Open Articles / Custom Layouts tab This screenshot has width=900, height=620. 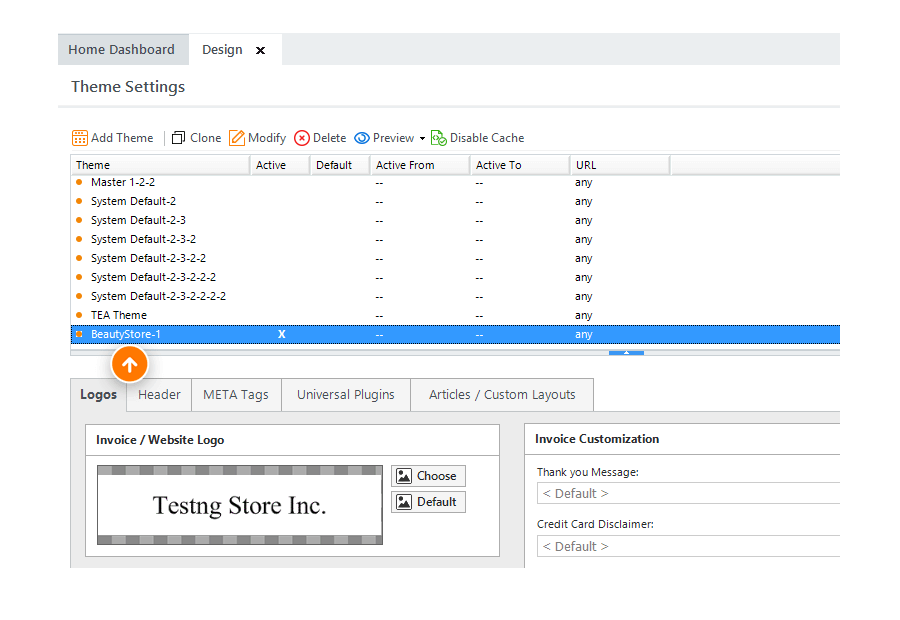coord(502,394)
